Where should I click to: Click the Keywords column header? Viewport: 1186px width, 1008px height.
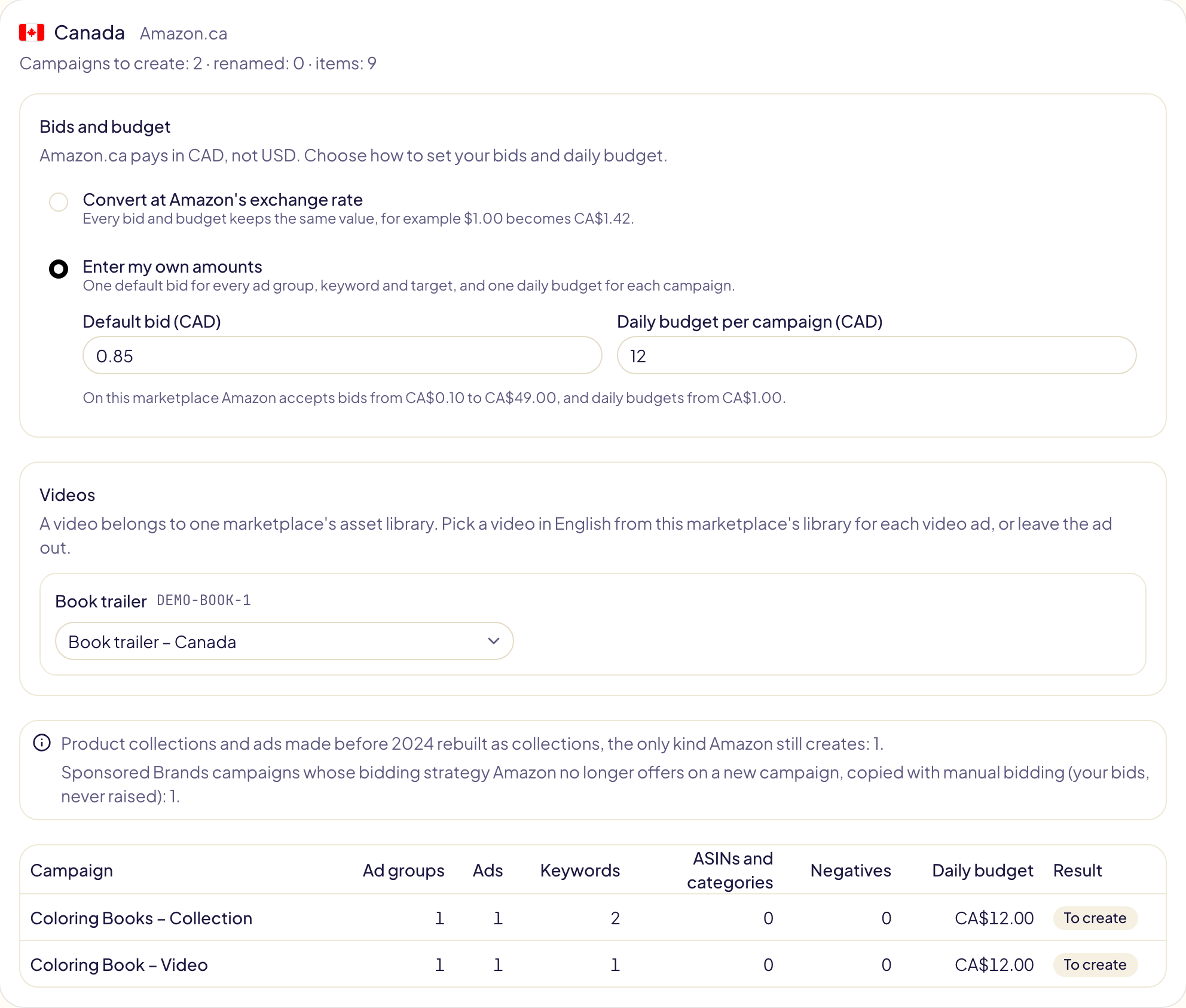click(x=580, y=870)
